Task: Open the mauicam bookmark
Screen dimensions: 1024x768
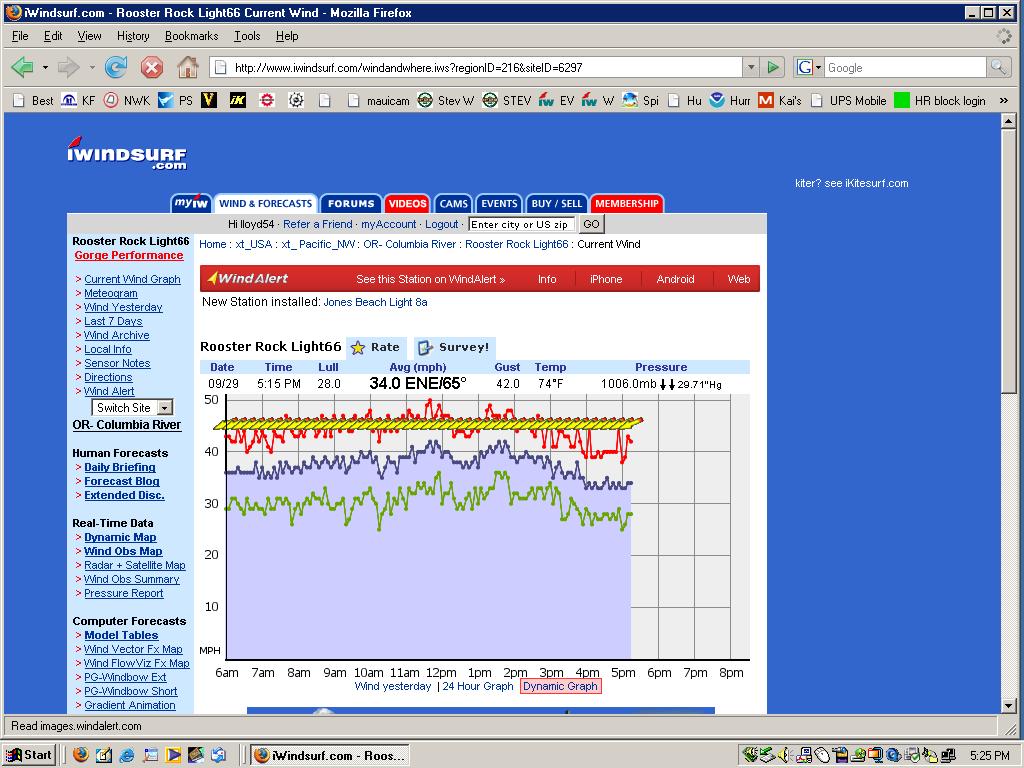Action: (x=379, y=101)
